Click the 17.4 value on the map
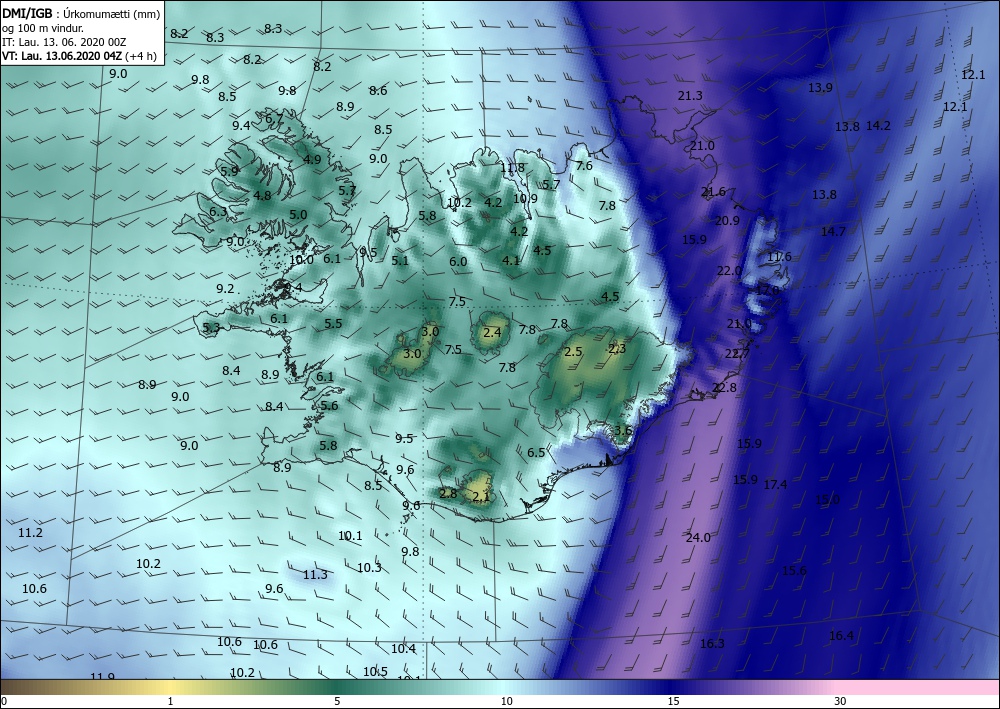1000x709 pixels. click(775, 485)
